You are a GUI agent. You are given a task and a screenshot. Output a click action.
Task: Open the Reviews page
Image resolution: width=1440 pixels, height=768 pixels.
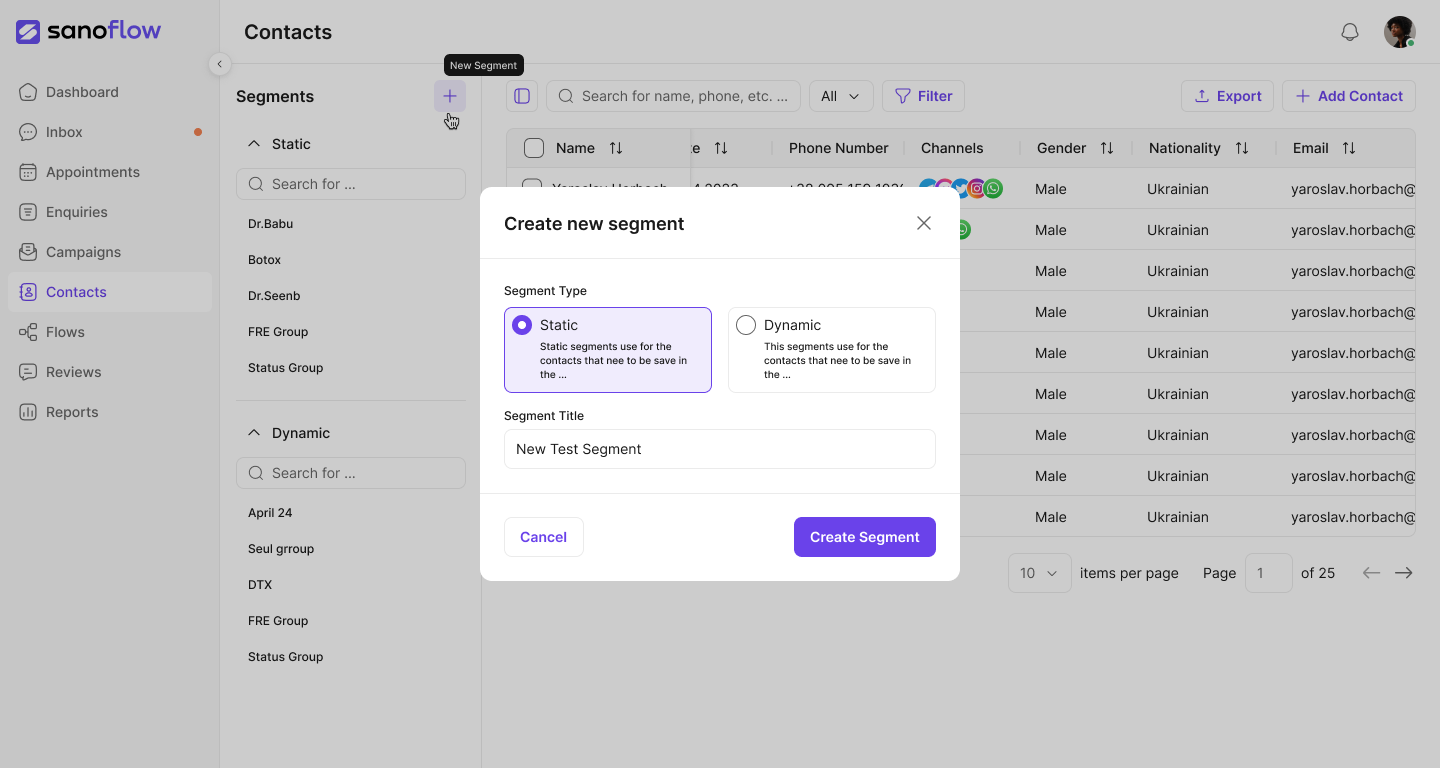coord(109,372)
